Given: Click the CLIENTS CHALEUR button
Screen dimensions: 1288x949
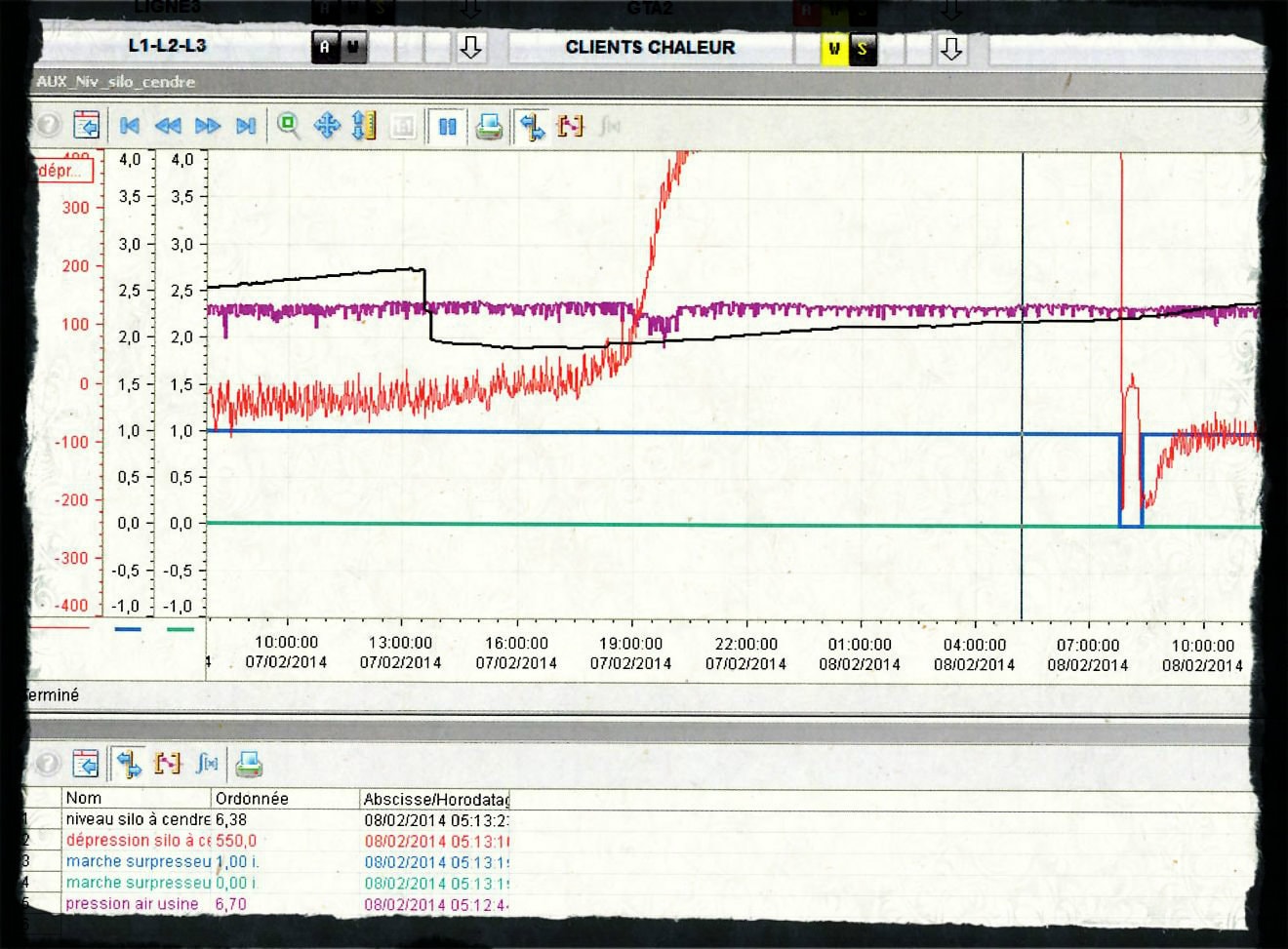Looking at the screenshot, I should (x=650, y=48).
